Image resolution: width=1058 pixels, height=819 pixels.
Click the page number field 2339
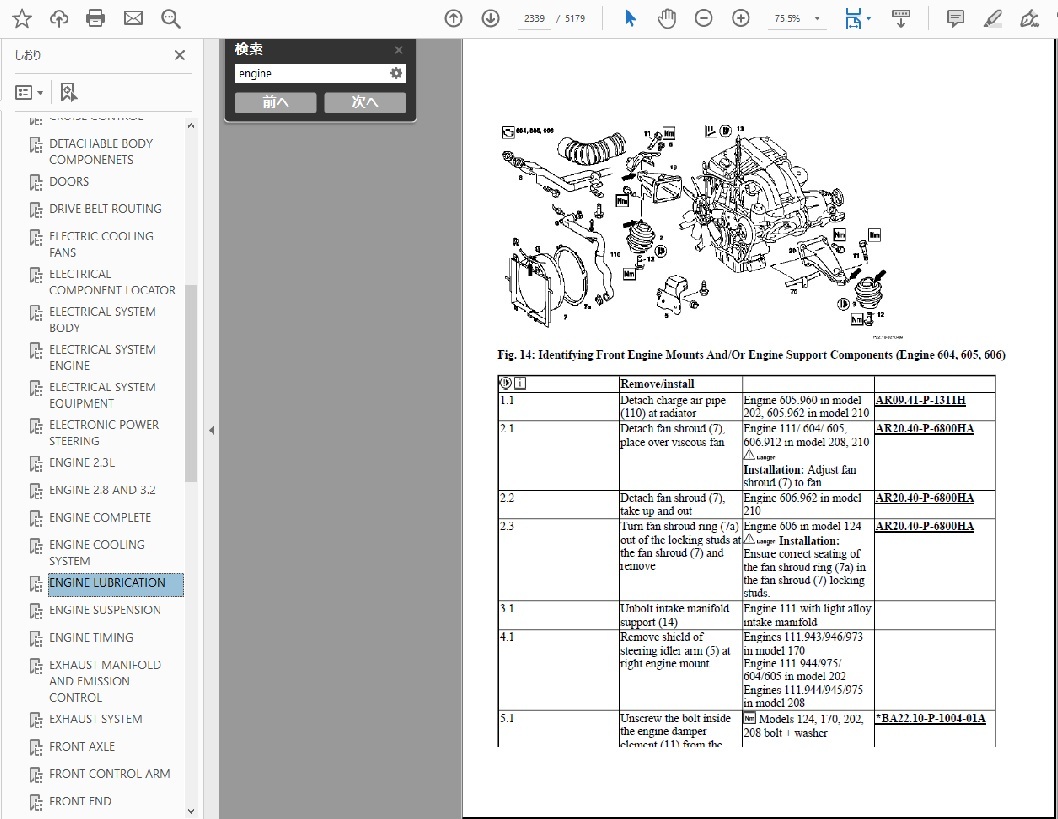tap(534, 18)
